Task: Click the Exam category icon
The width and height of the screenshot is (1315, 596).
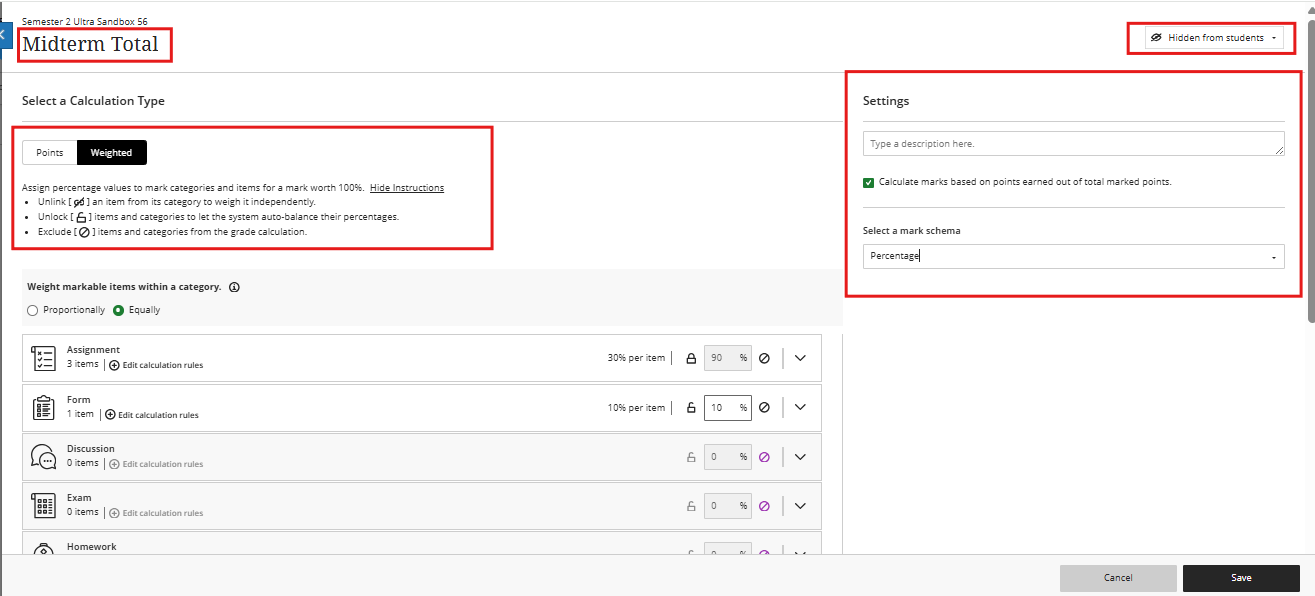Action: point(44,504)
